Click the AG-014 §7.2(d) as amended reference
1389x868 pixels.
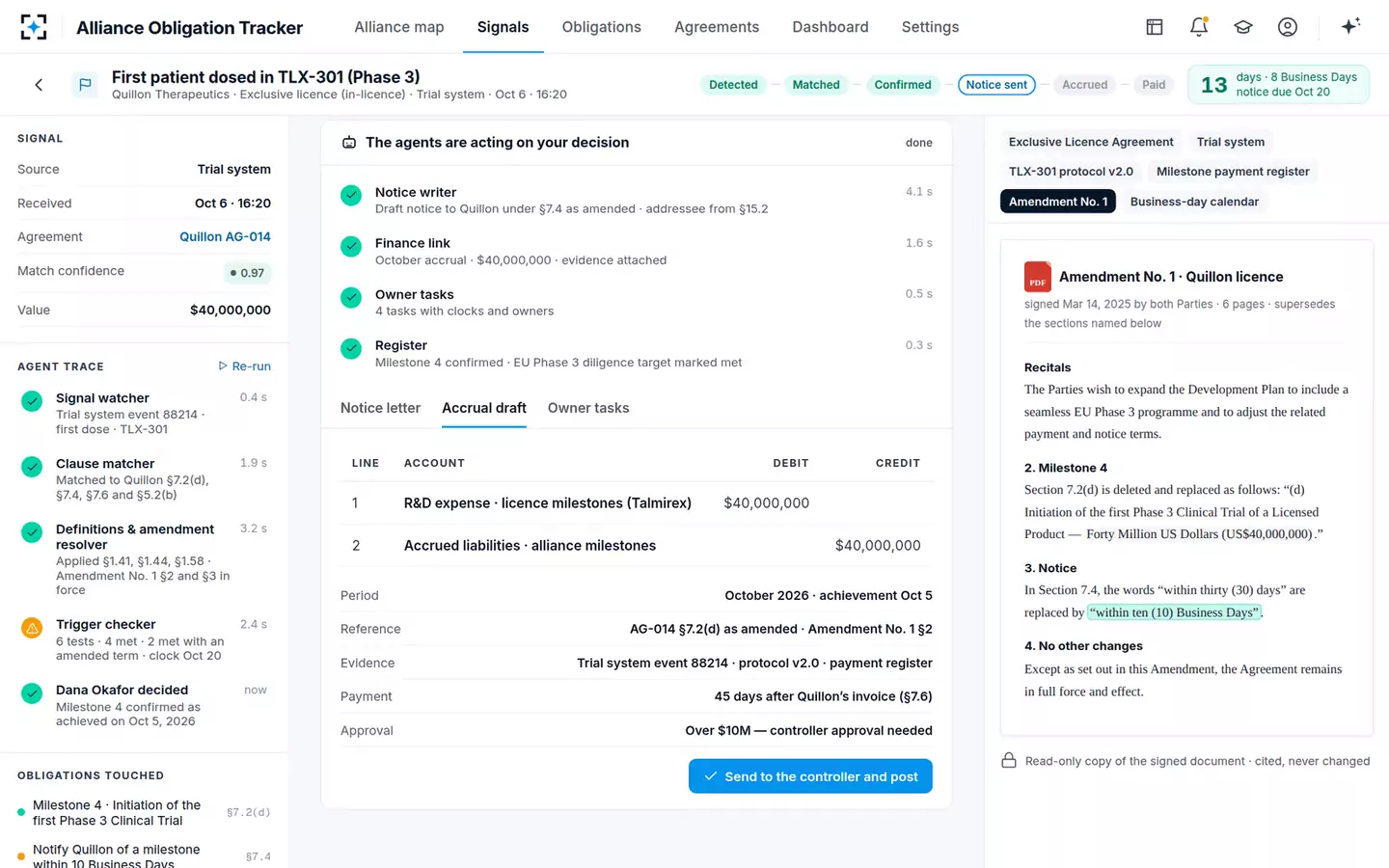(x=781, y=629)
